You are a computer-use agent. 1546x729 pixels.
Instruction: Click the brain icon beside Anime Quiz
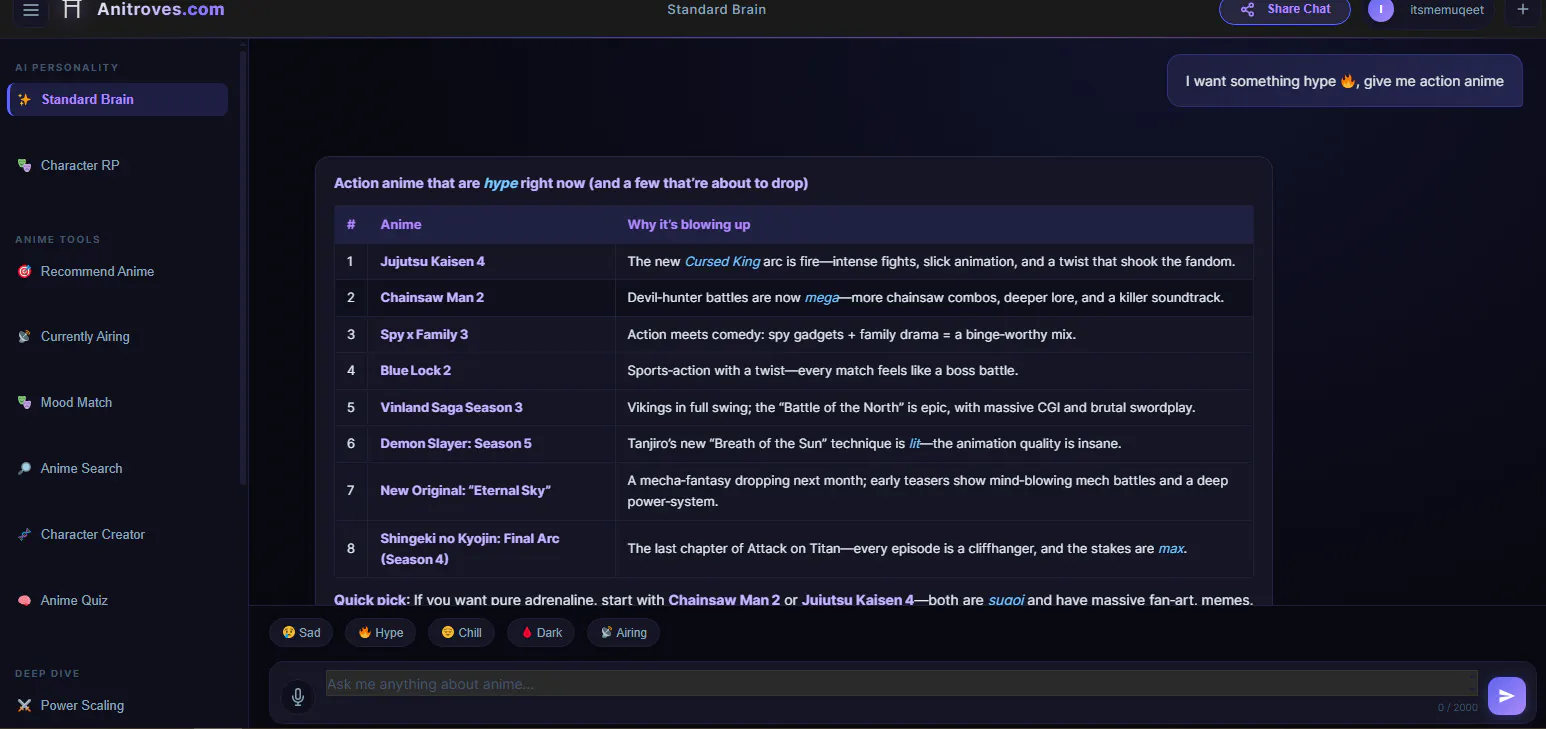[x=25, y=601]
